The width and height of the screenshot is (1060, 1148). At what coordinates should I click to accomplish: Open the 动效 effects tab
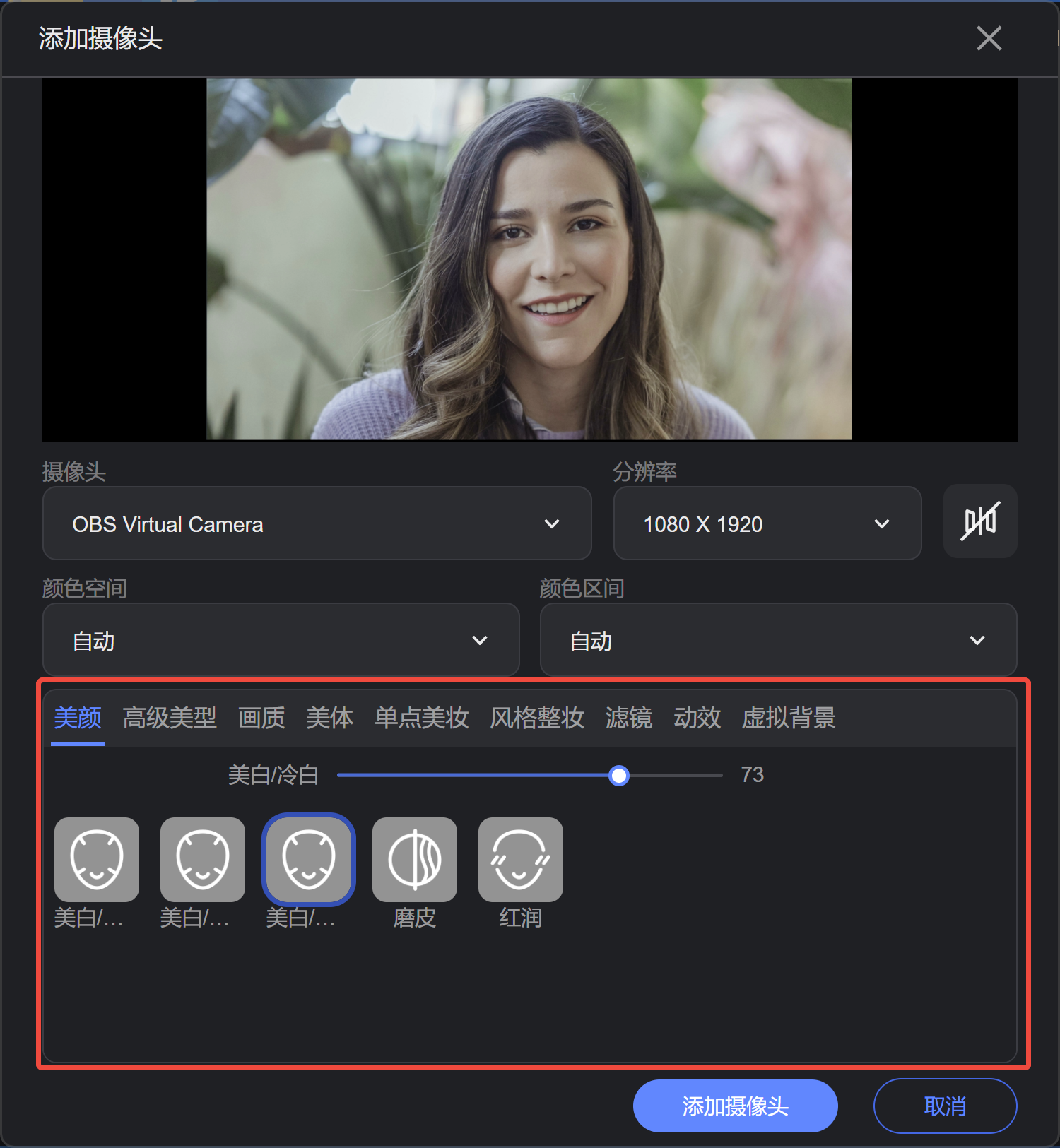pyautogui.click(x=697, y=718)
